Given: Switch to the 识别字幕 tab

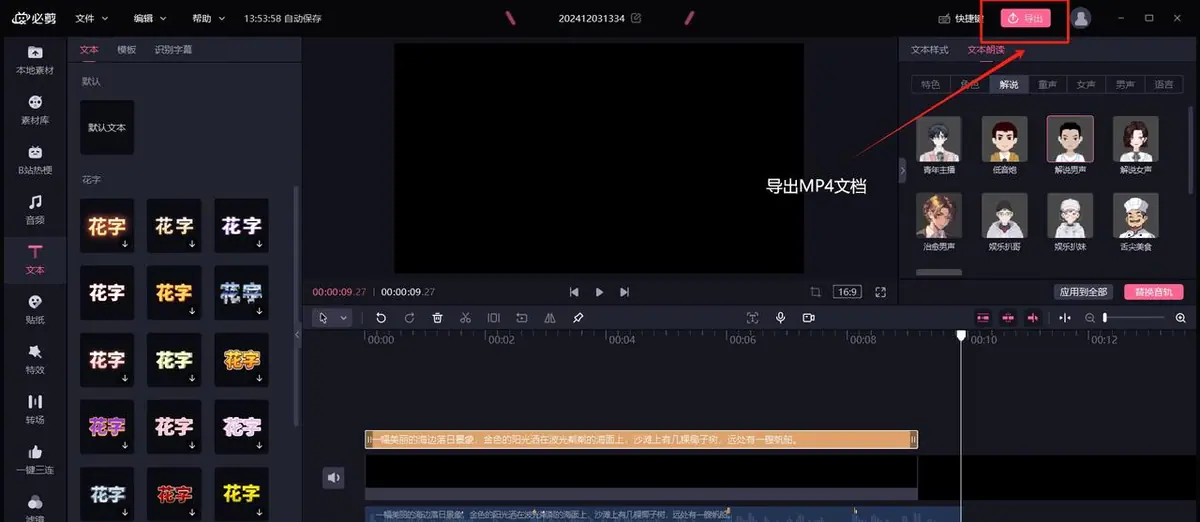Looking at the screenshot, I should coord(173,49).
